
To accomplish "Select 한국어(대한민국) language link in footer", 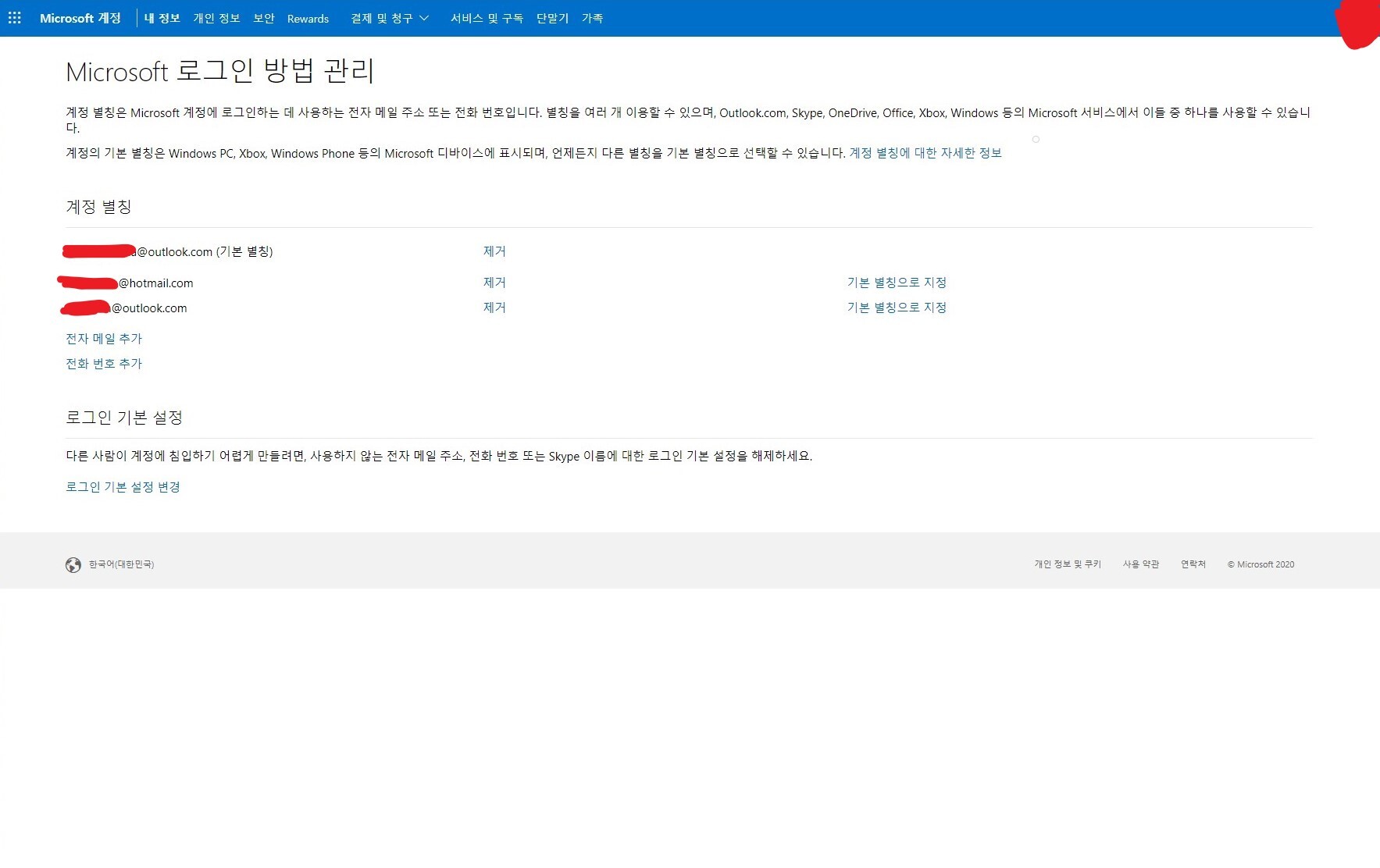I will pos(121,564).
